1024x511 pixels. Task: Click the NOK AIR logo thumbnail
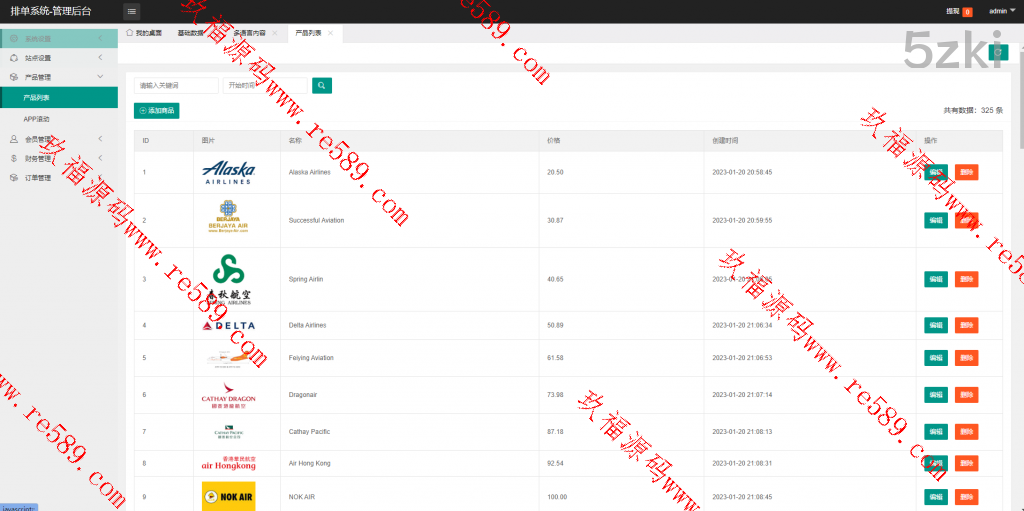tap(228, 496)
